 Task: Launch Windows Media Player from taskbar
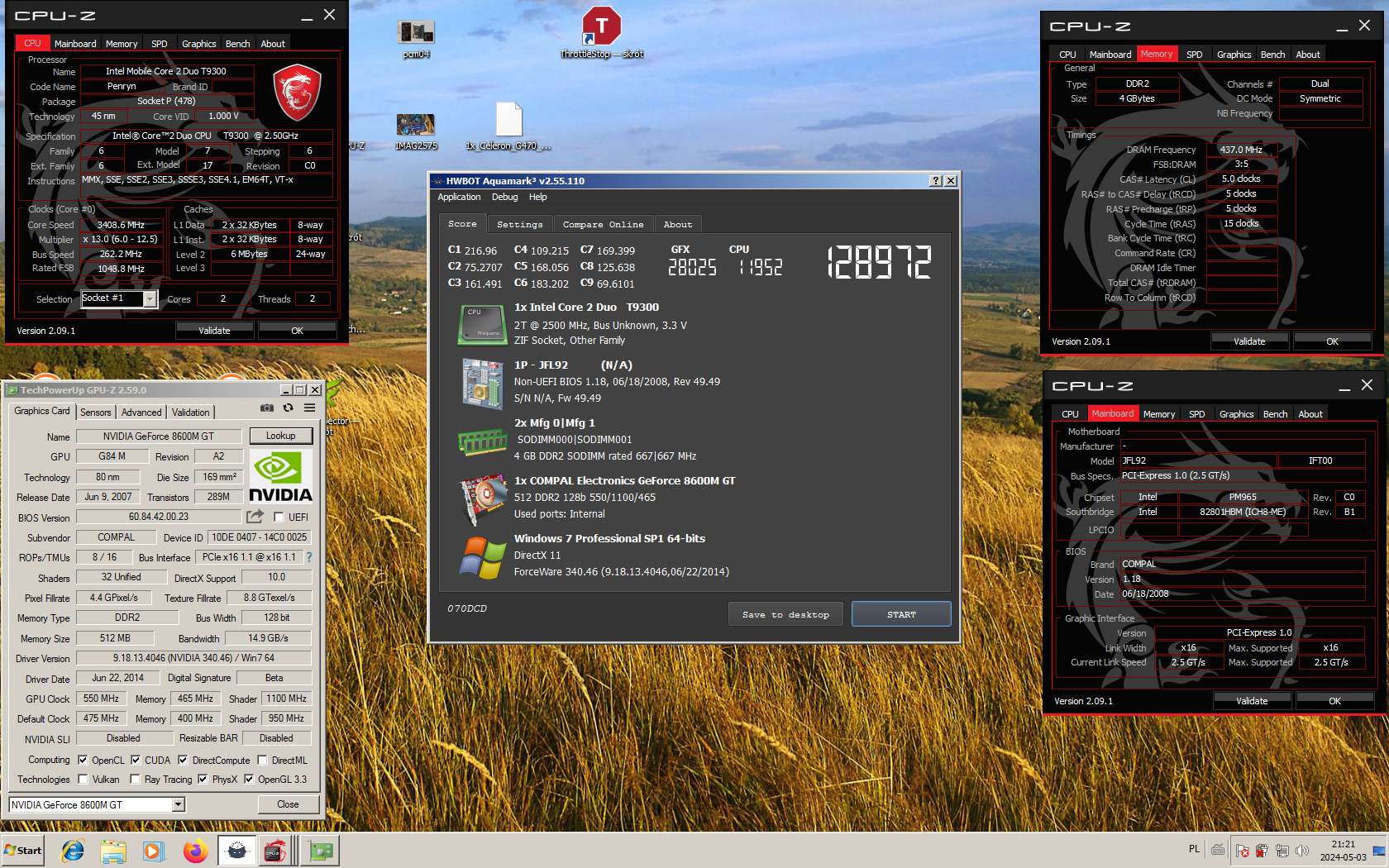[153, 851]
